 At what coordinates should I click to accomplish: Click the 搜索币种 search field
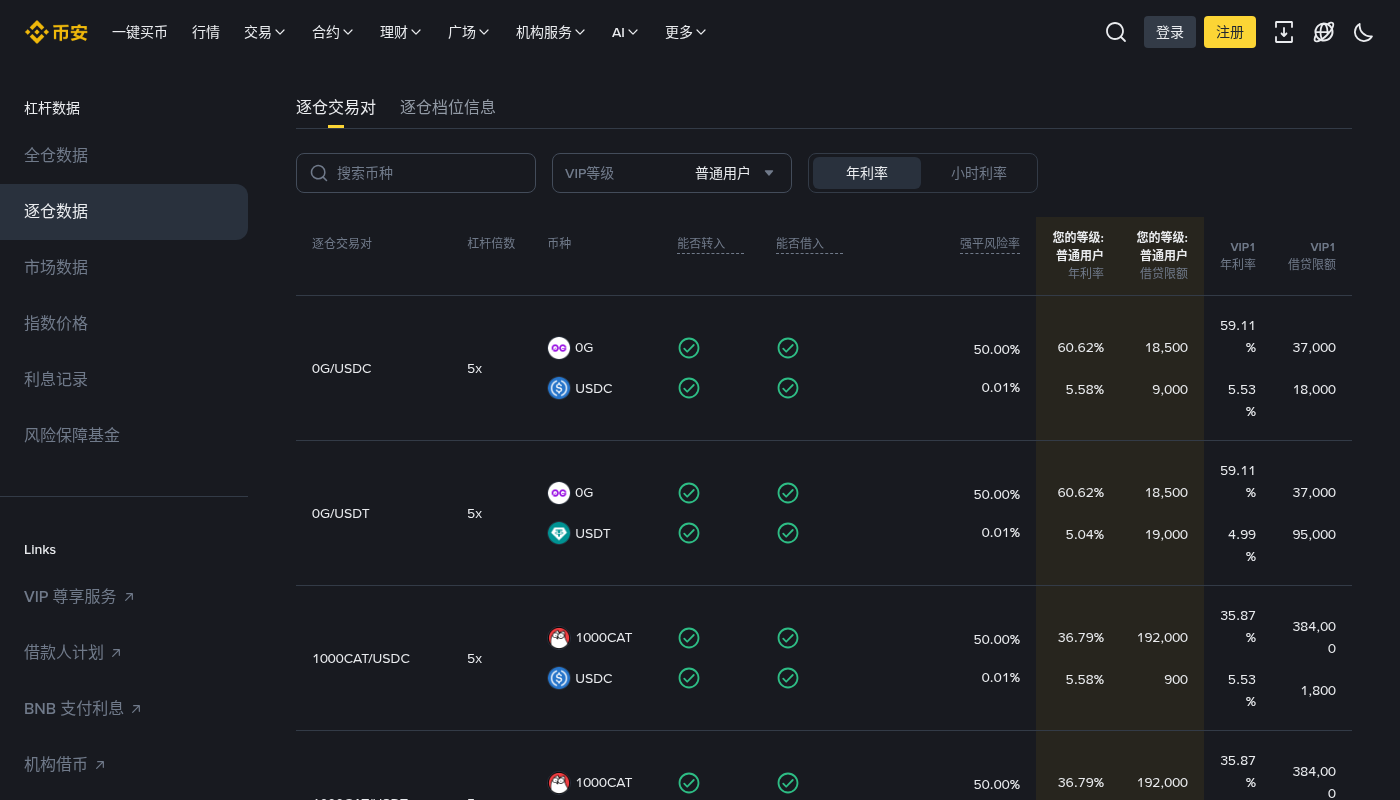click(416, 173)
